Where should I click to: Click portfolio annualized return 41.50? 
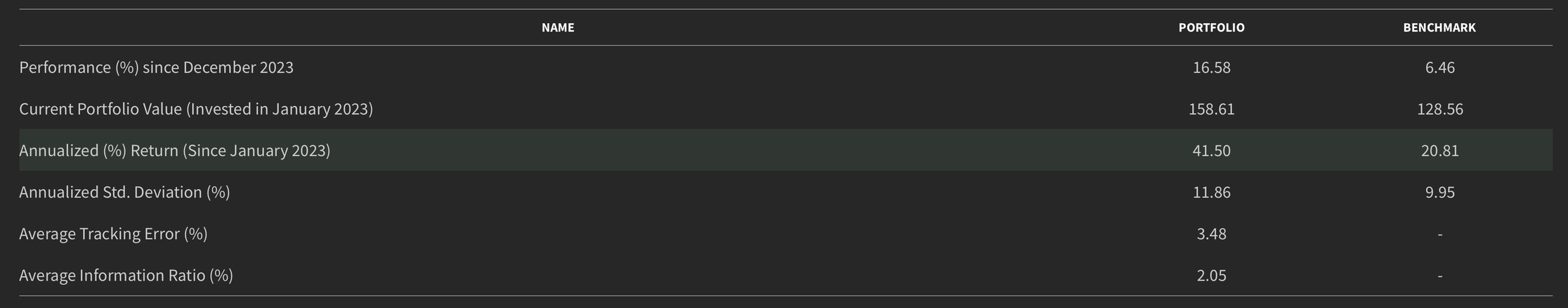tap(1211, 150)
